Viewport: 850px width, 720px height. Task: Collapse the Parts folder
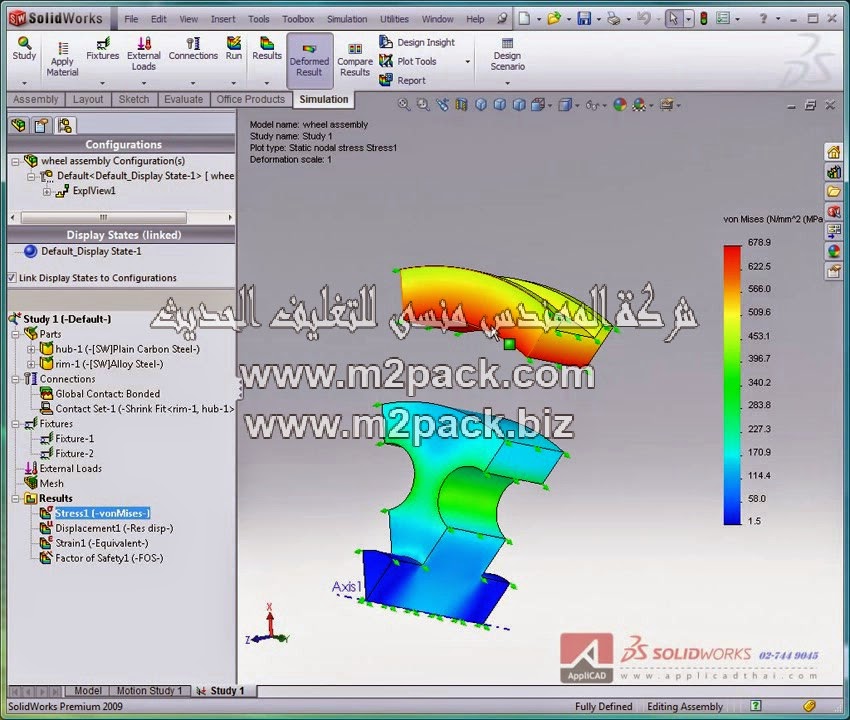pyautogui.click(x=15, y=334)
